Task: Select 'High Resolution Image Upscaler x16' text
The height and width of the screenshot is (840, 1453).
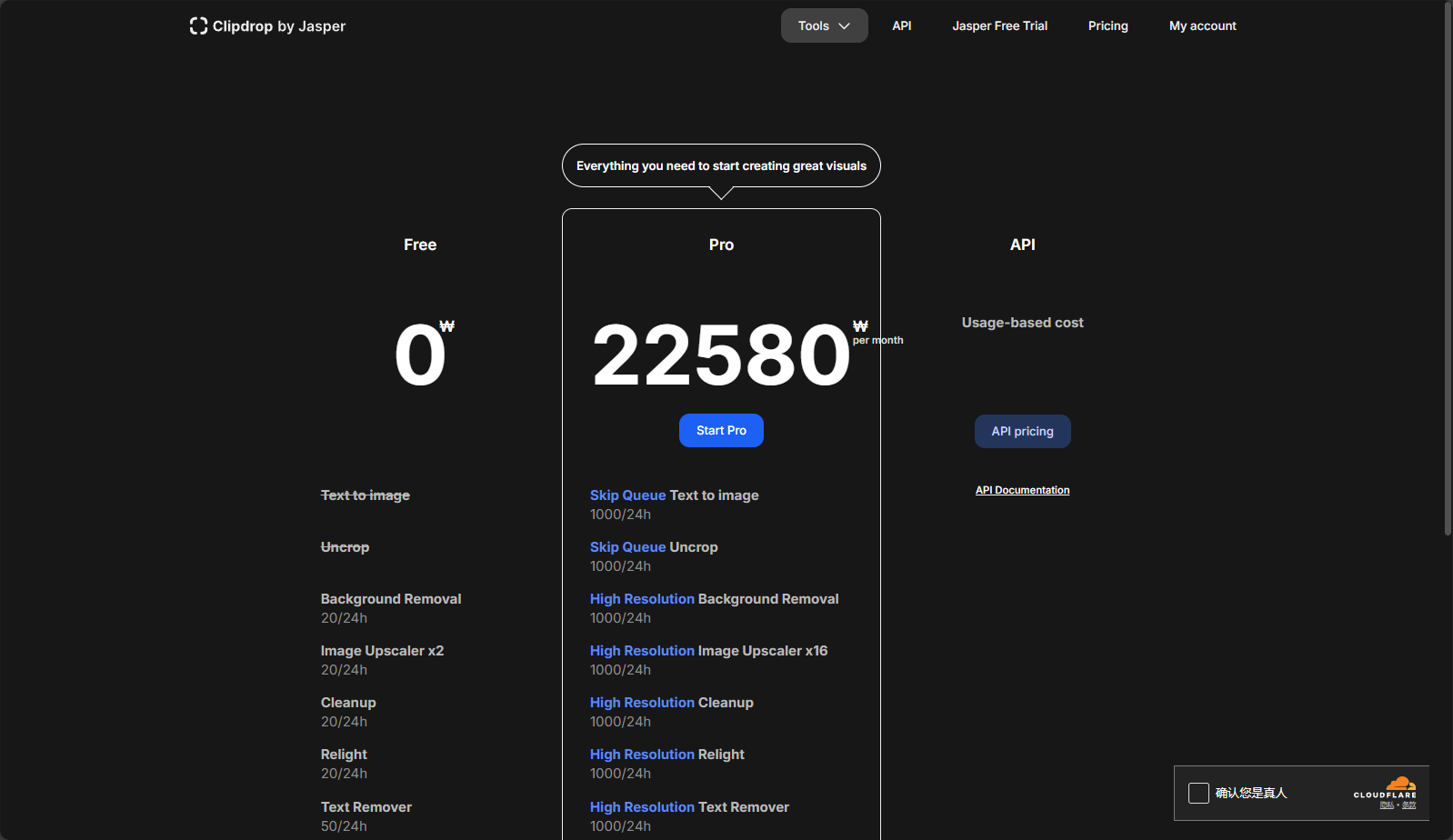Action: click(x=709, y=651)
